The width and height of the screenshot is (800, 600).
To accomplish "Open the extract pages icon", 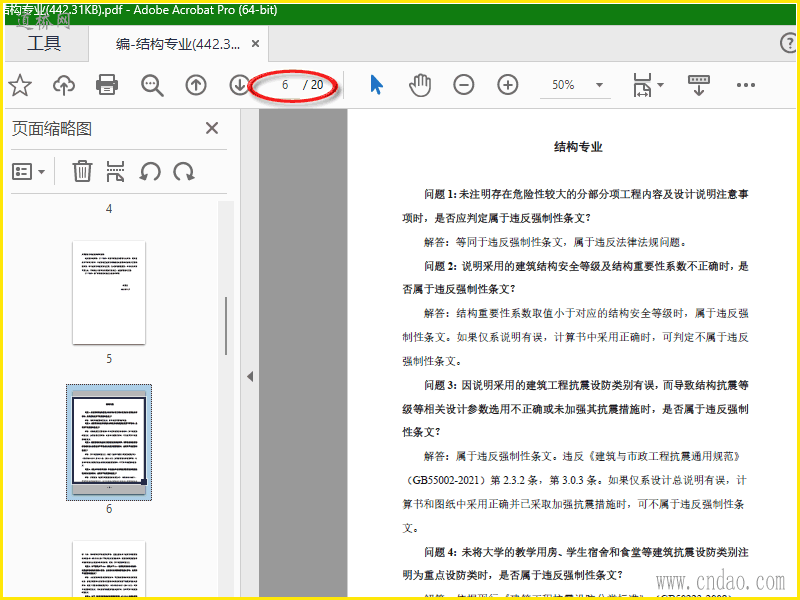I will pos(115,171).
